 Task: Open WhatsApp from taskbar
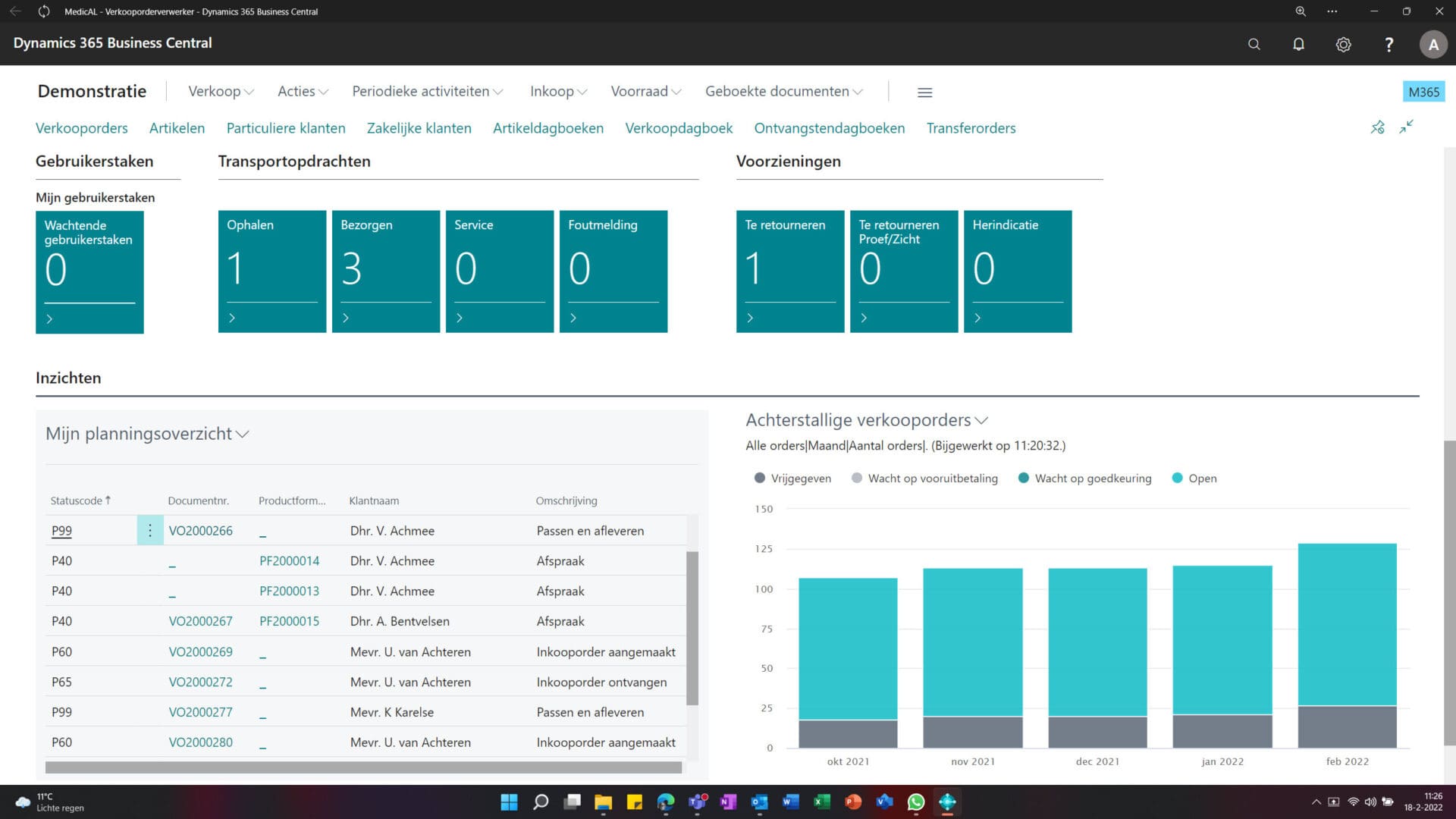click(915, 802)
